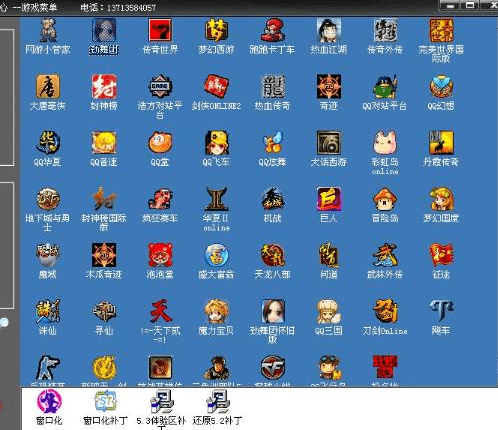Launch the 魔域 game icon

click(x=48, y=255)
